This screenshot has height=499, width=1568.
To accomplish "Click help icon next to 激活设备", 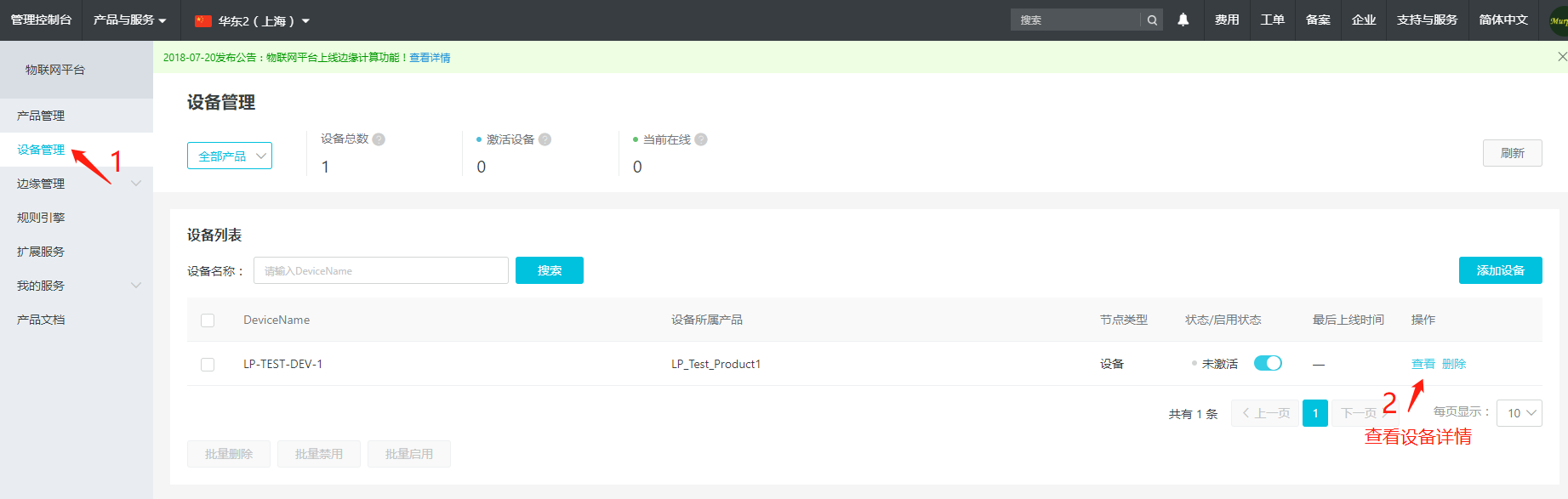I will (545, 139).
